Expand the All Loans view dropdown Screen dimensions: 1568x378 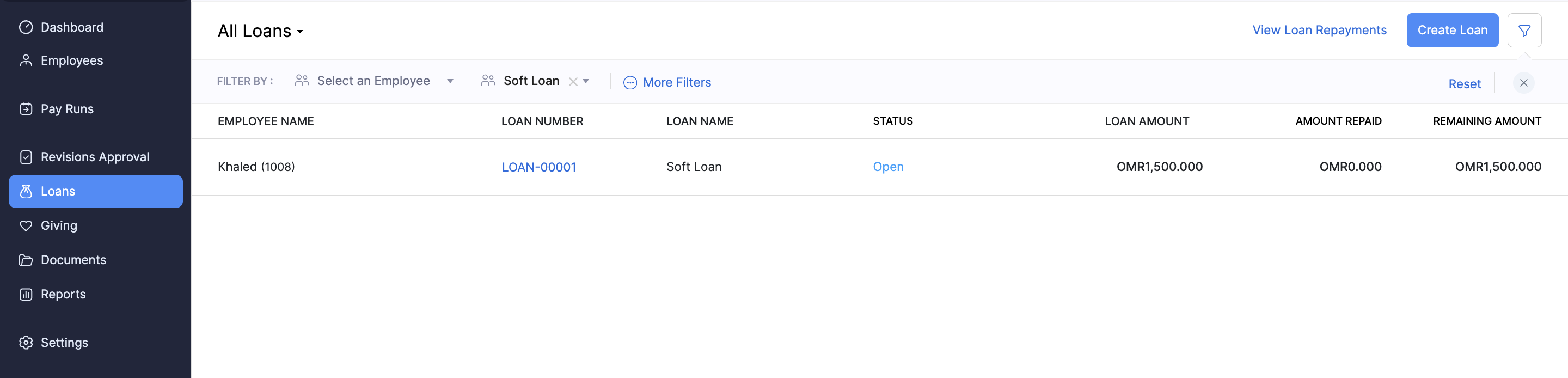(x=300, y=32)
